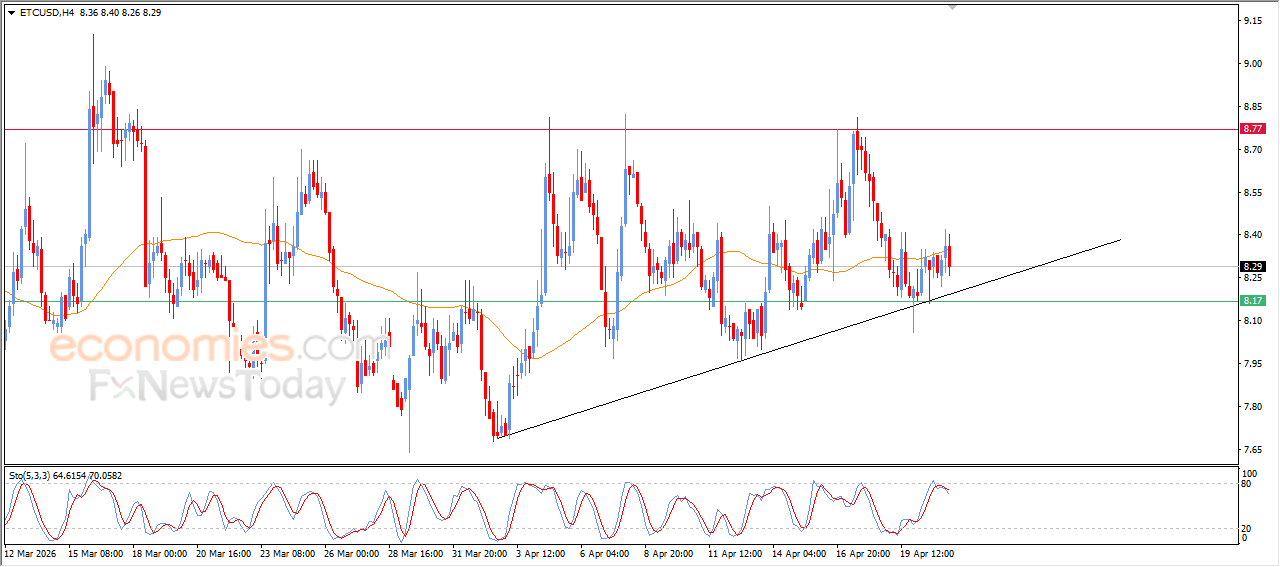
Task: Select the right end of the ascending trendline
Action: (x=1119, y=240)
